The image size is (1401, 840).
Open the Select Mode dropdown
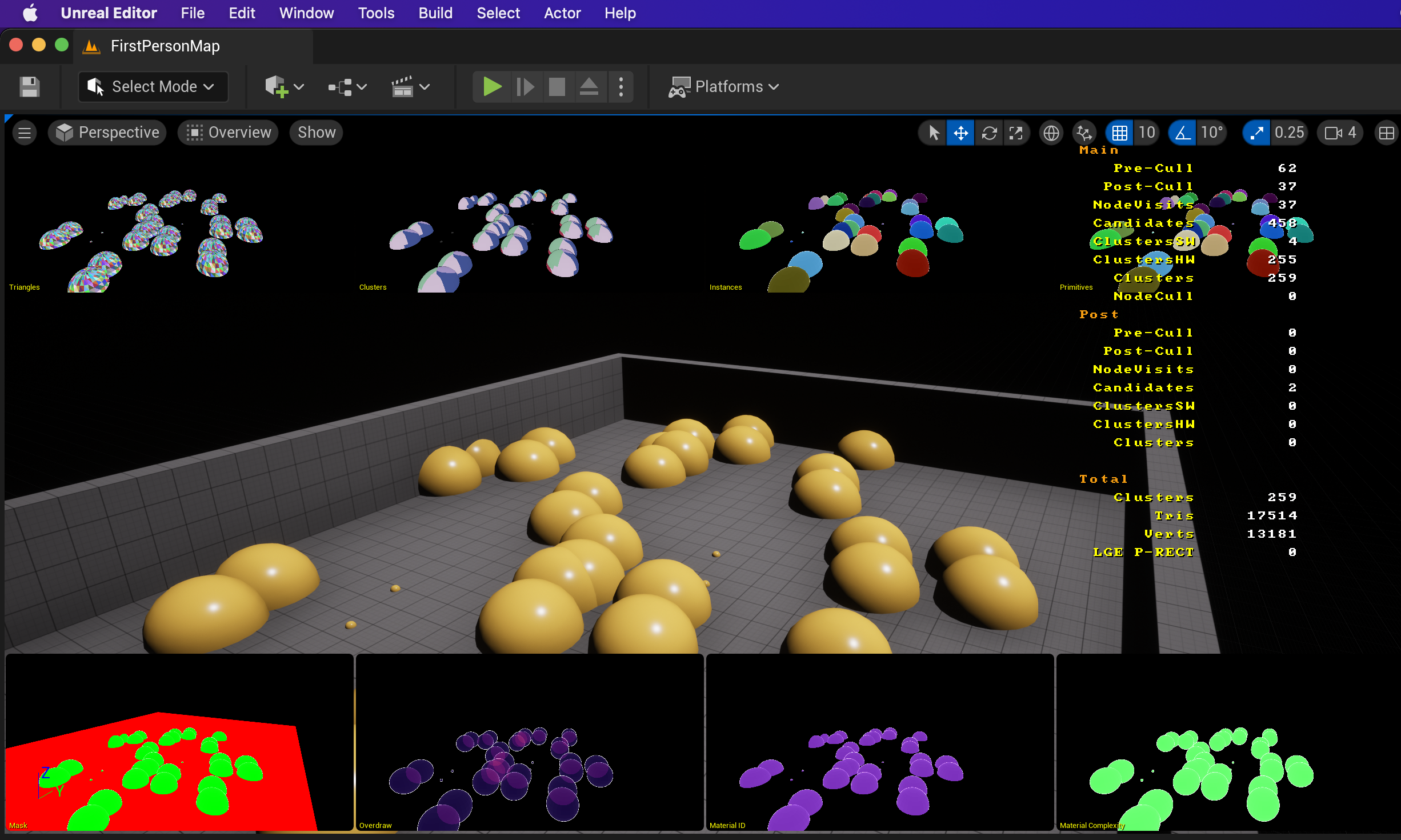point(153,87)
